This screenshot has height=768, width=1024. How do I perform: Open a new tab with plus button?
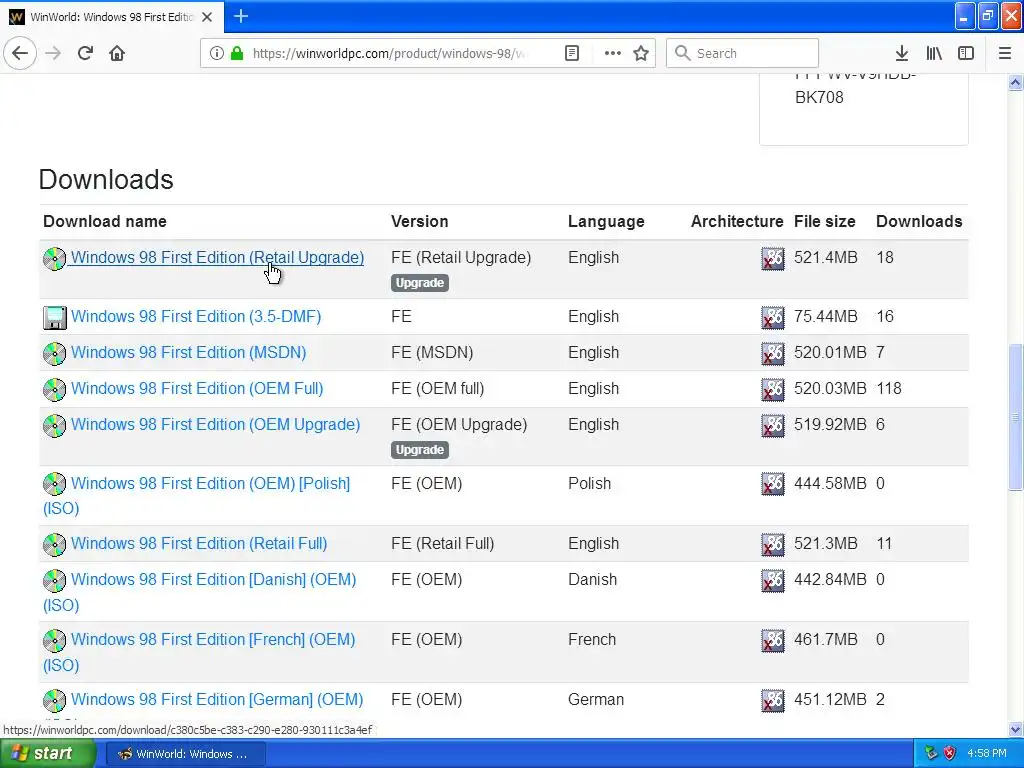(241, 16)
